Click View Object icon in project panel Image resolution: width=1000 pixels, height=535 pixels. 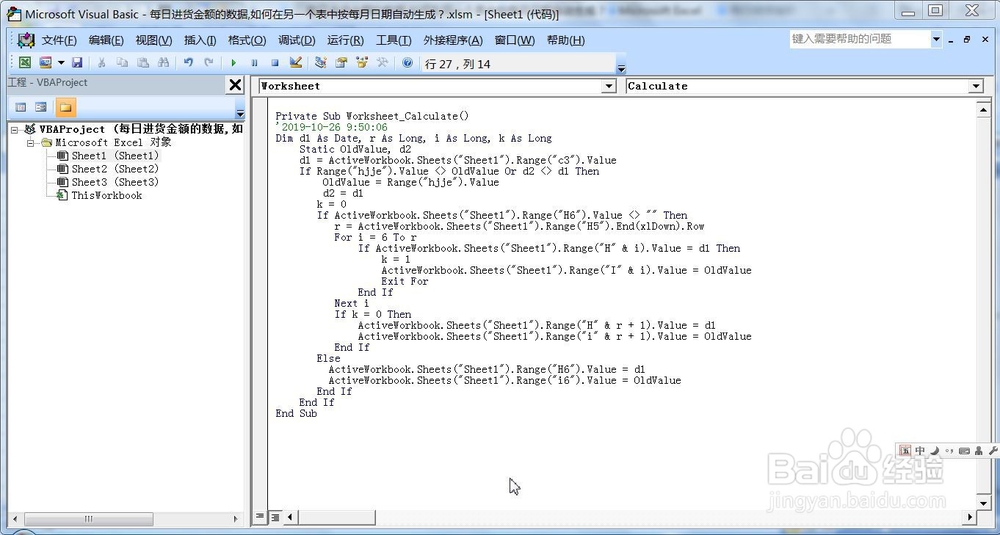pos(41,107)
